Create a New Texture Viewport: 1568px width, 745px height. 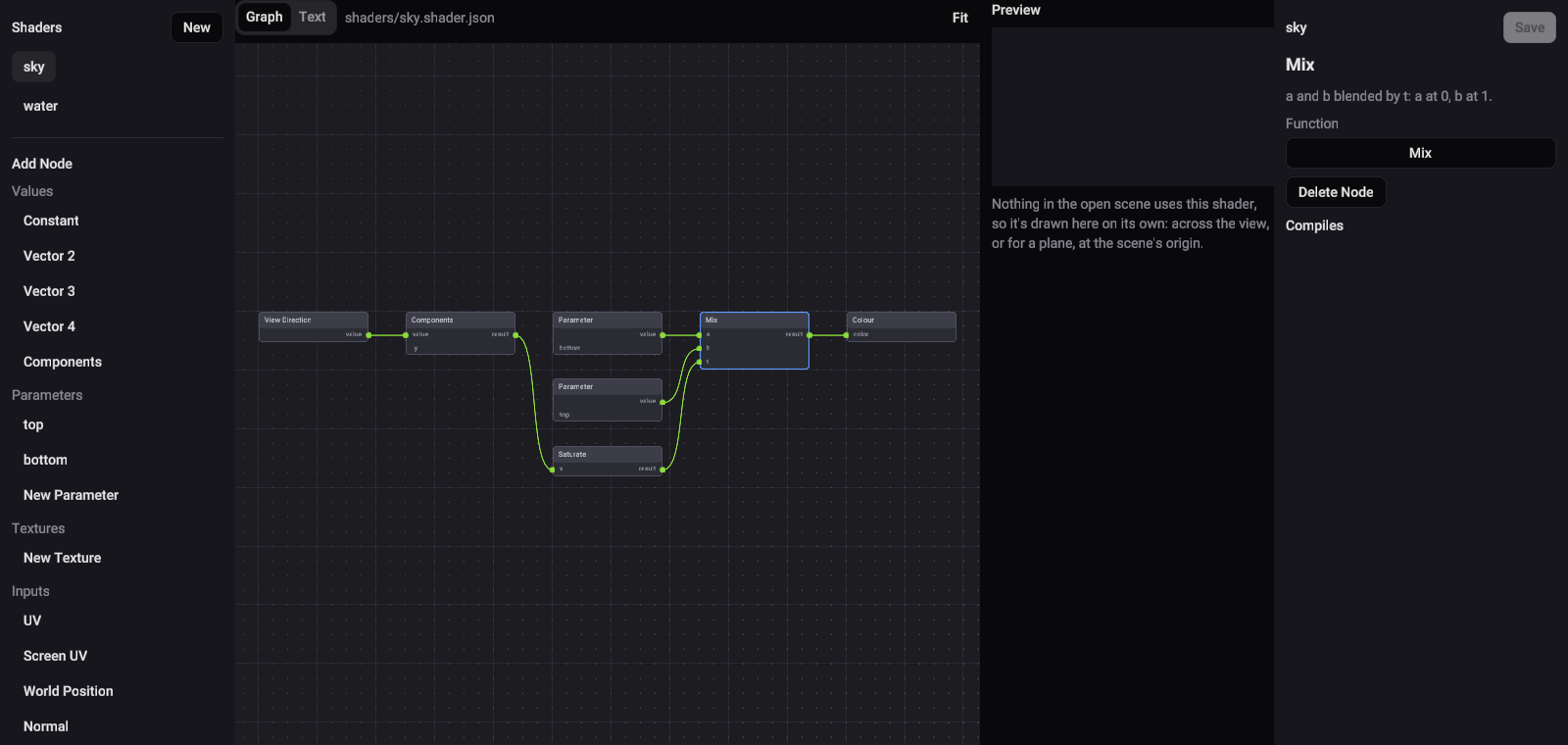pyautogui.click(x=62, y=558)
